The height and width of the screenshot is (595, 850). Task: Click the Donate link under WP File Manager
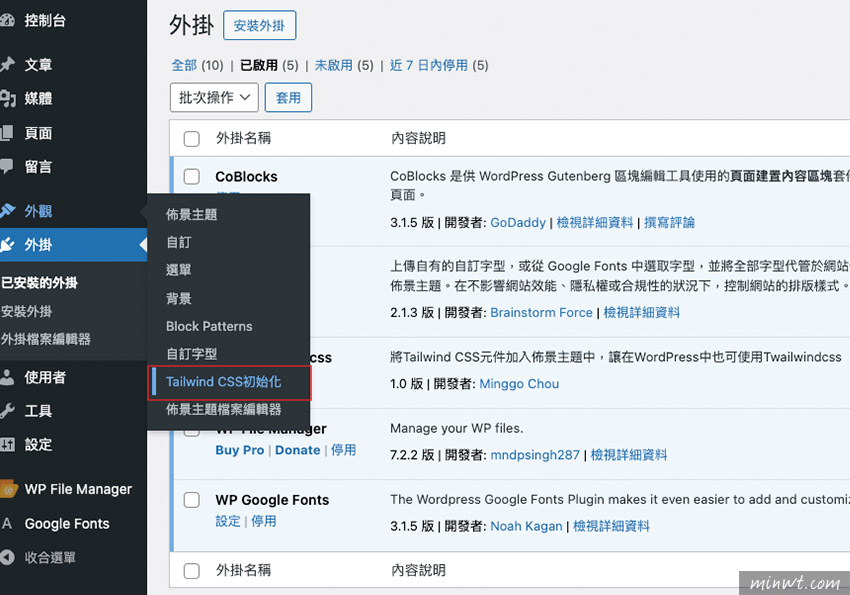pyautogui.click(x=298, y=450)
